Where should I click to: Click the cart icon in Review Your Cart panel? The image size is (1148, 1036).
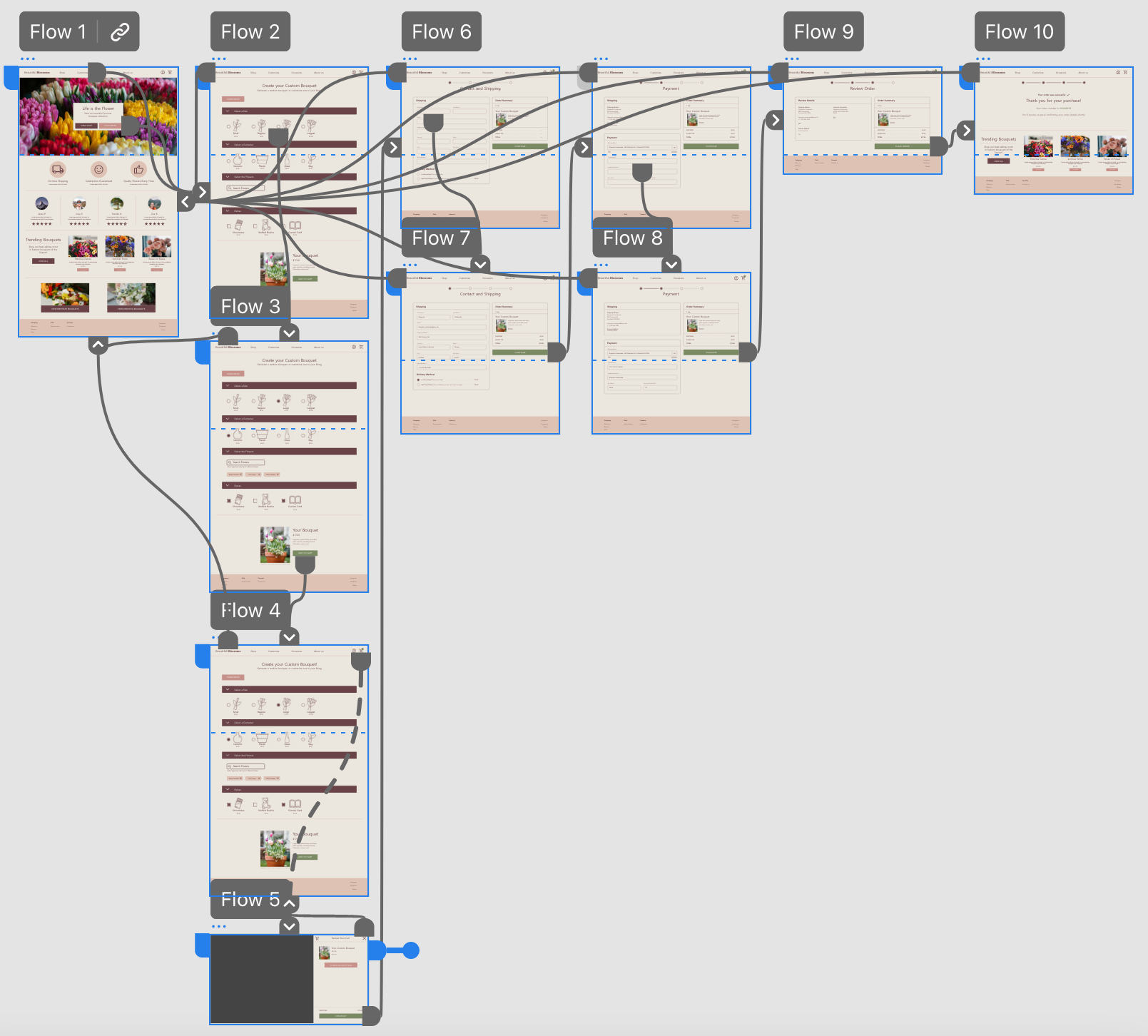317,938
